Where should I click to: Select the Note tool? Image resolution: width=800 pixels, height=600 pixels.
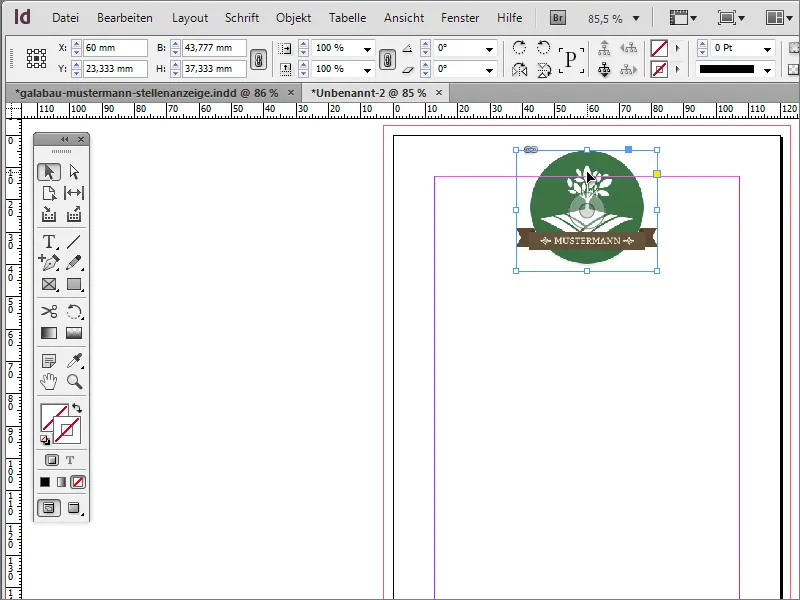[49, 361]
